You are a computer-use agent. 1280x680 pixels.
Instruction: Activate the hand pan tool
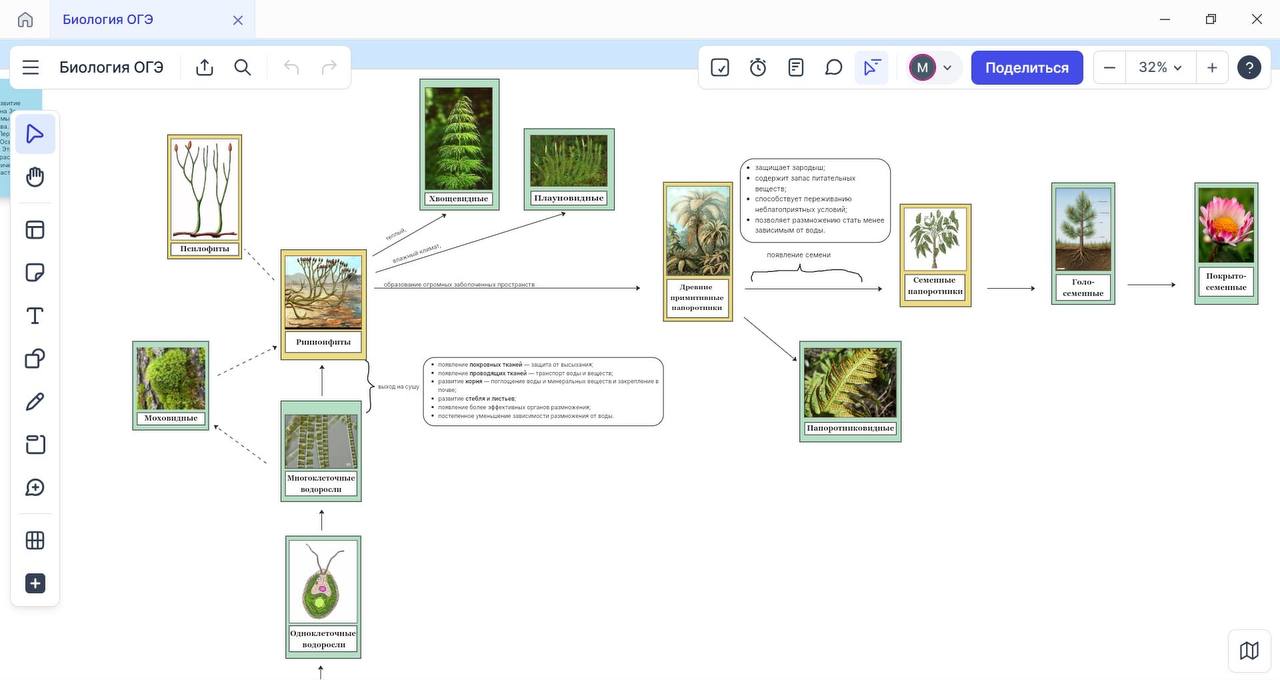click(x=35, y=177)
